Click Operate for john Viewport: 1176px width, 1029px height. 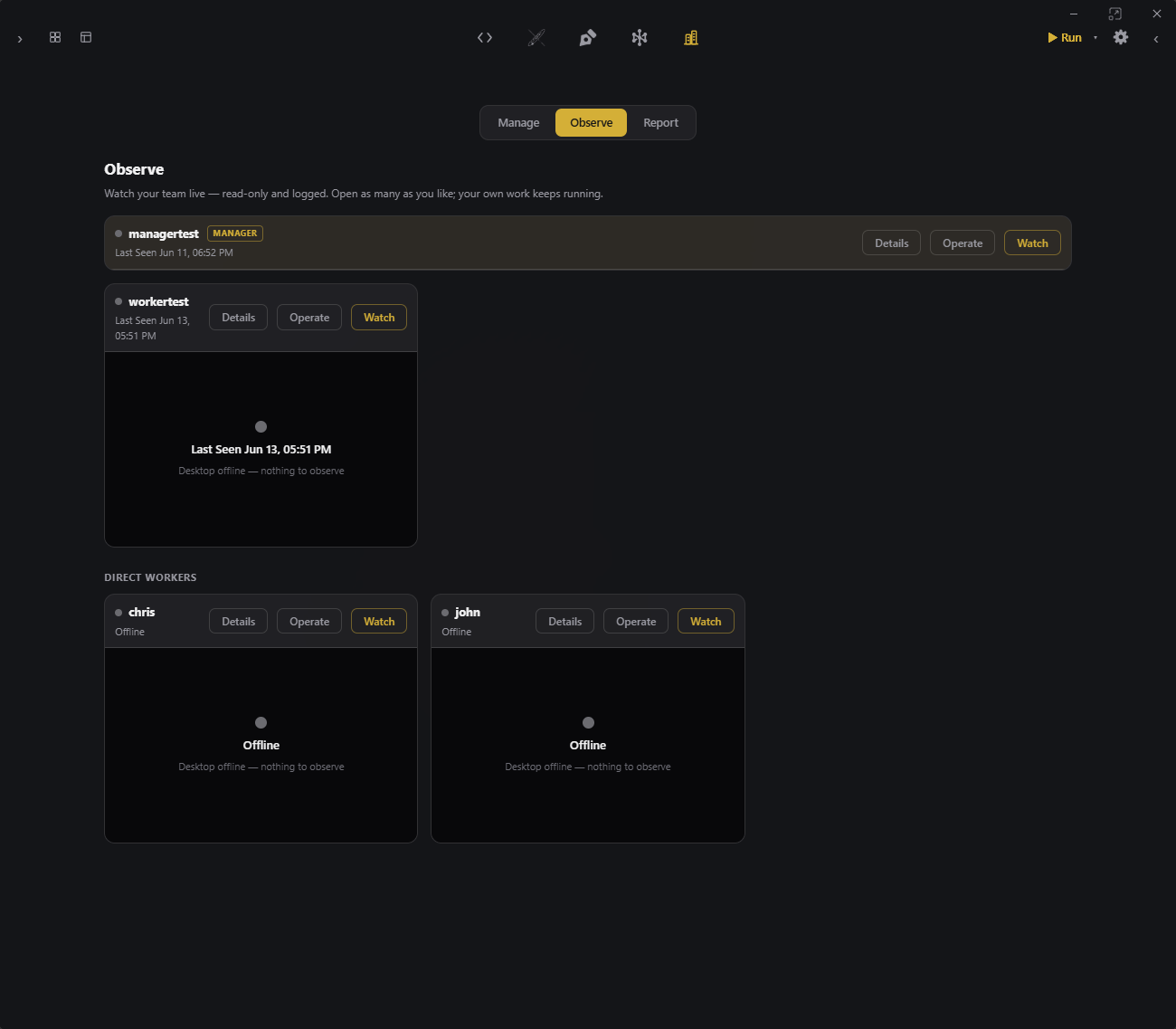[636, 621]
